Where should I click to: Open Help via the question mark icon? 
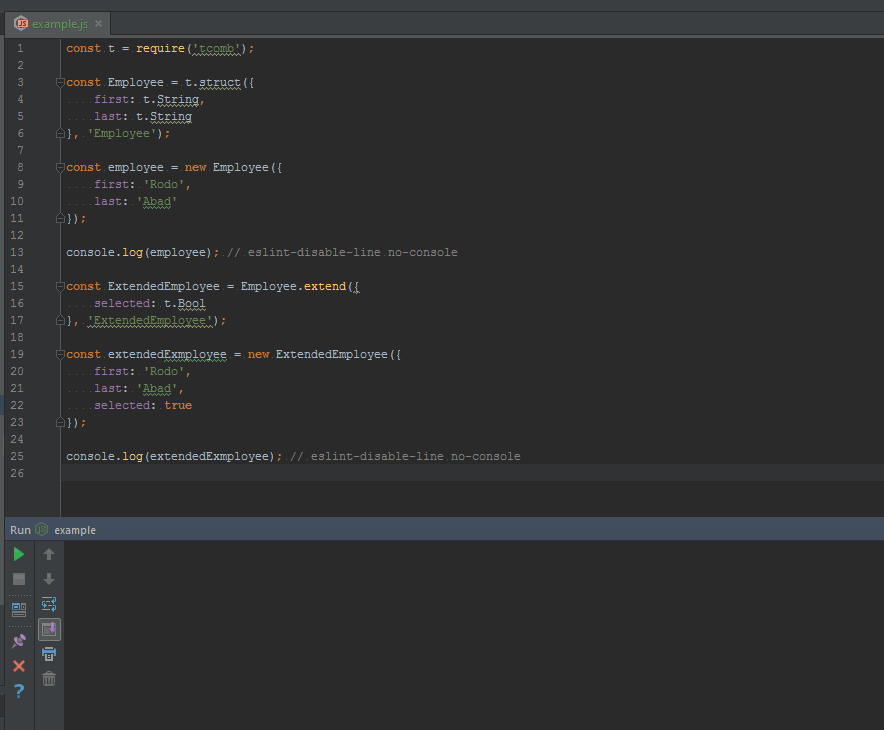(19, 691)
